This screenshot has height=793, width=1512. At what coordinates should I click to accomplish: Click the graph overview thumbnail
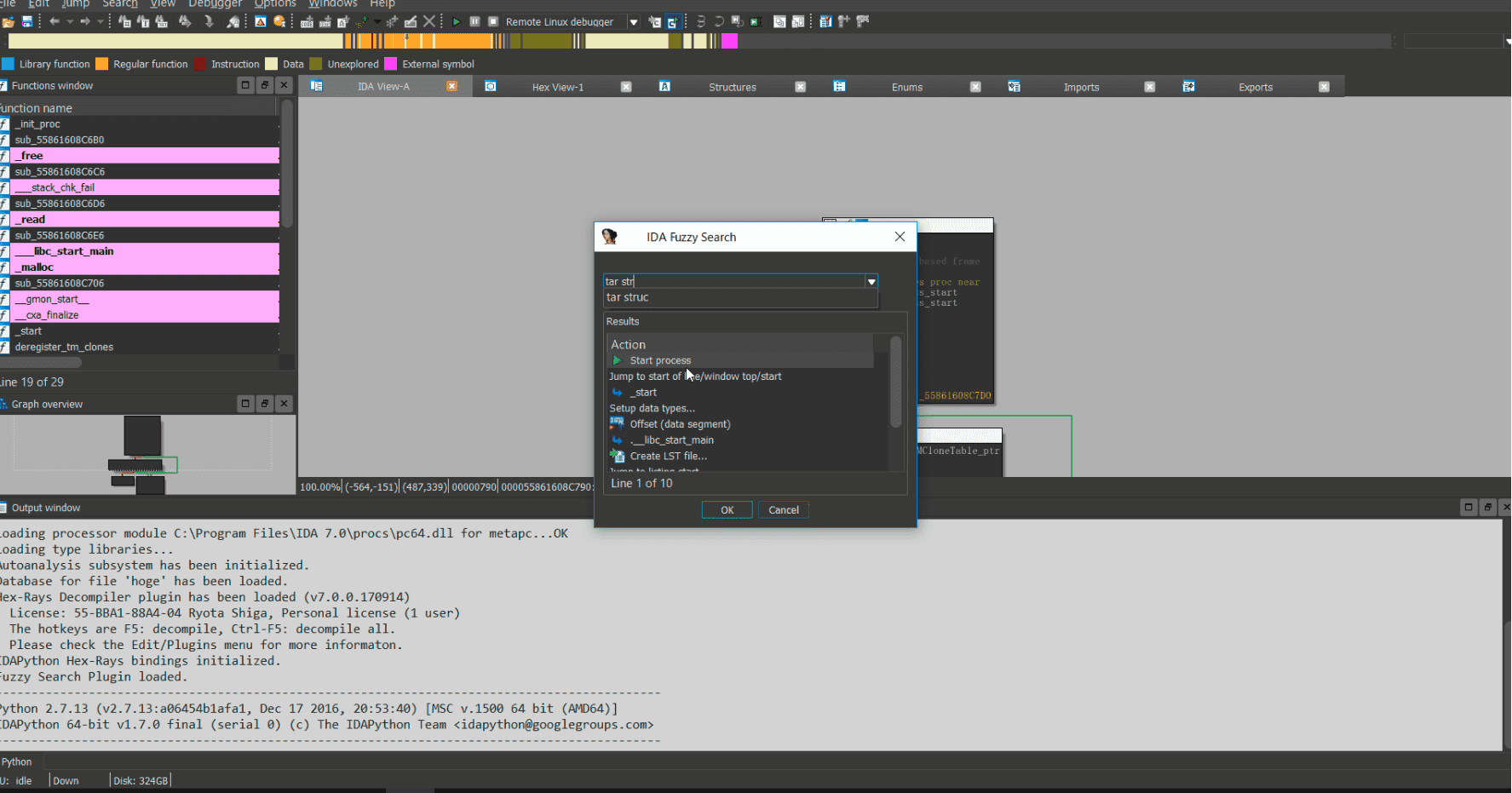(x=147, y=455)
